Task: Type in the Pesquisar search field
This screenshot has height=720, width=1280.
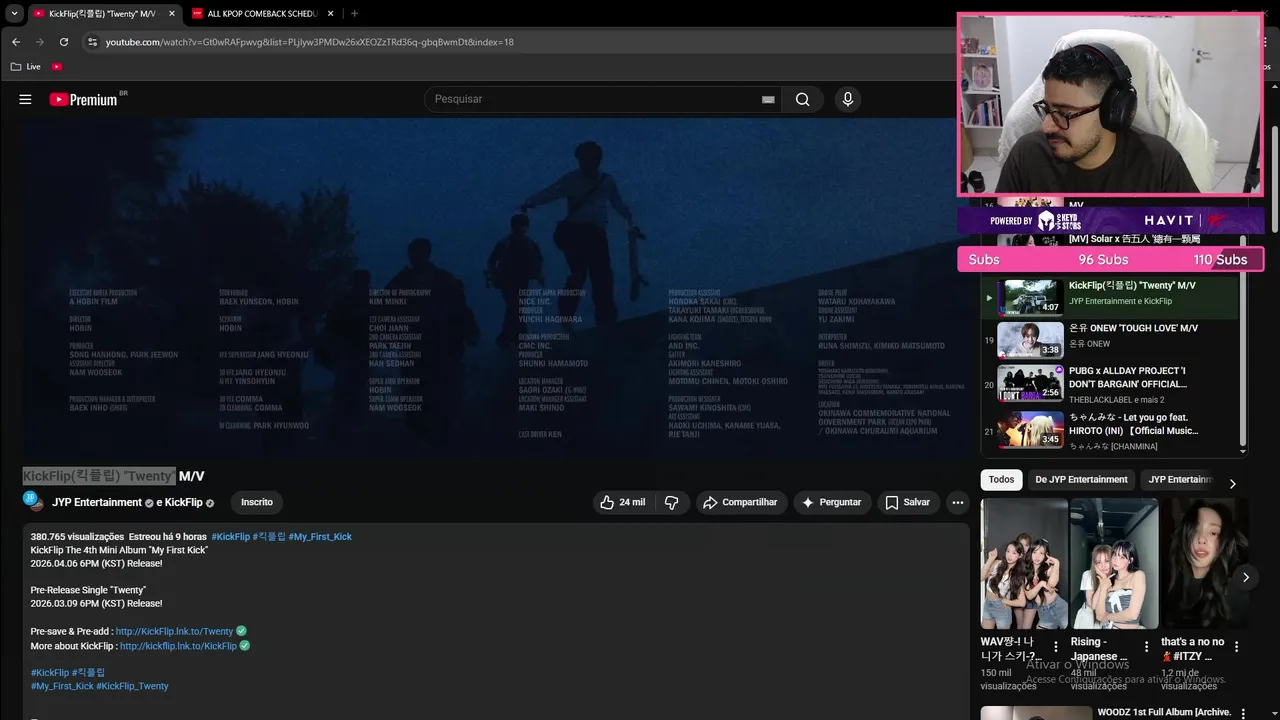Action: pyautogui.click(x=595, y=99)
